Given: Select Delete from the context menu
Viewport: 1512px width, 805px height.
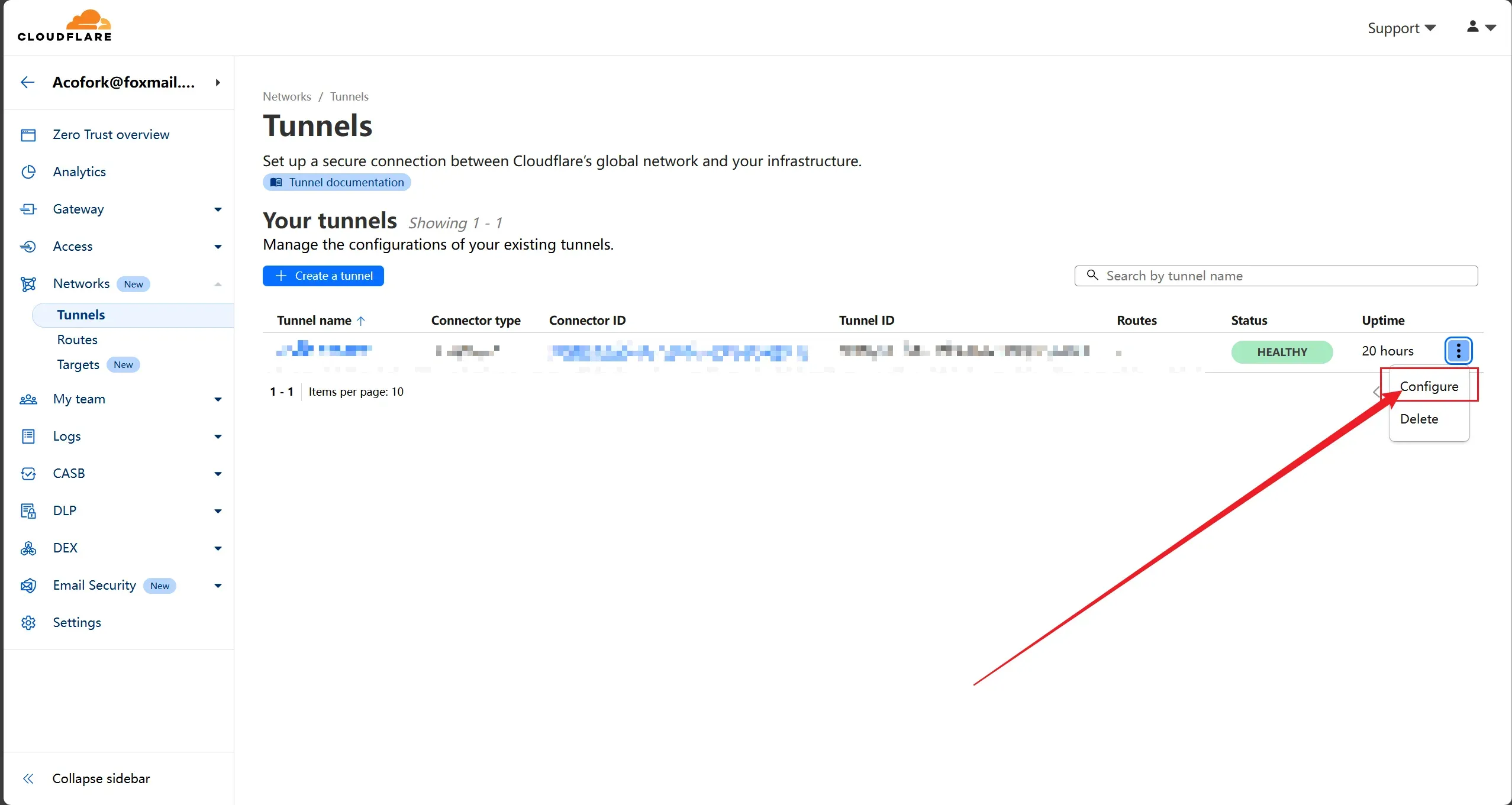Looking at the screenshot, I should [x=1418, y=419].
